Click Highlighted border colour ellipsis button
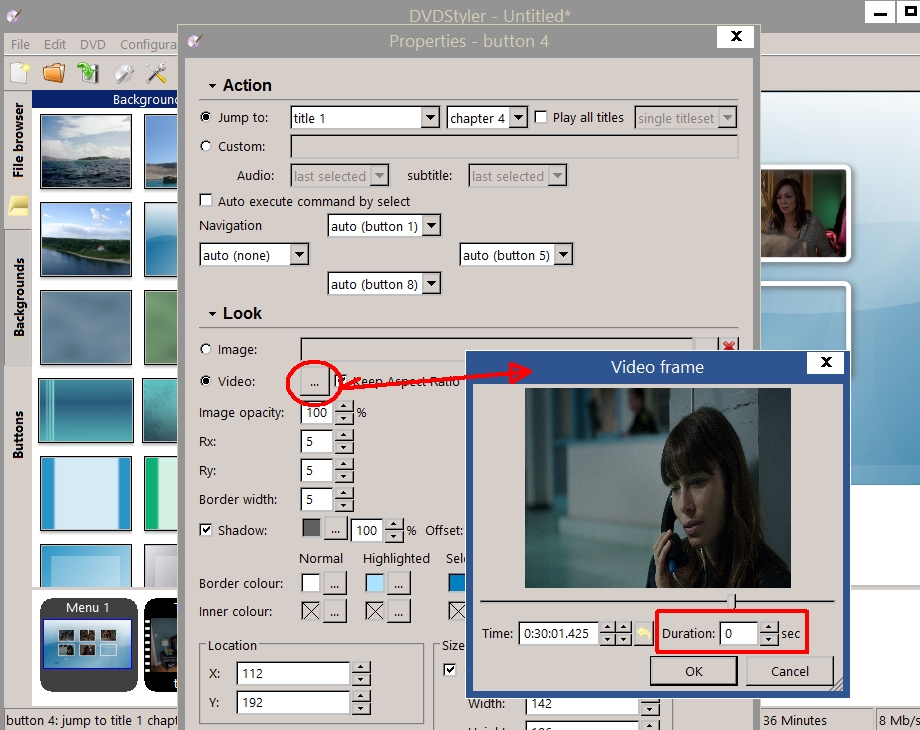This screenshot has width=920, height=730. 398,584
